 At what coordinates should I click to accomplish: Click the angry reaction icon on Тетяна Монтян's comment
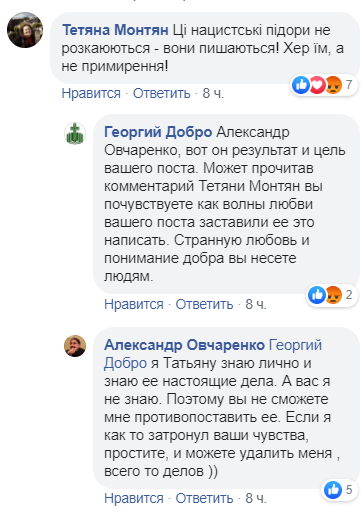click(333, 85)
